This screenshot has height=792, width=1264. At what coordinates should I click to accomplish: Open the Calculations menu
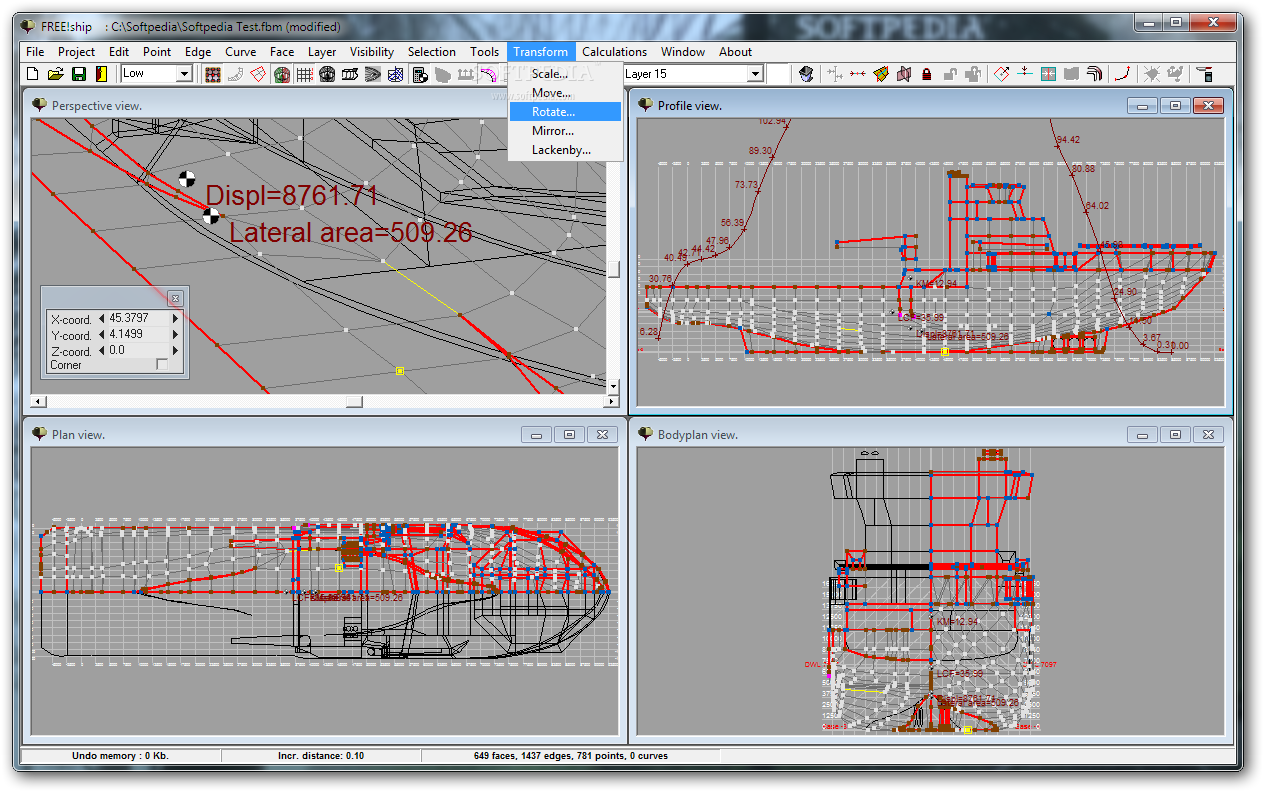pyautogui.click(x=614, y=52)
